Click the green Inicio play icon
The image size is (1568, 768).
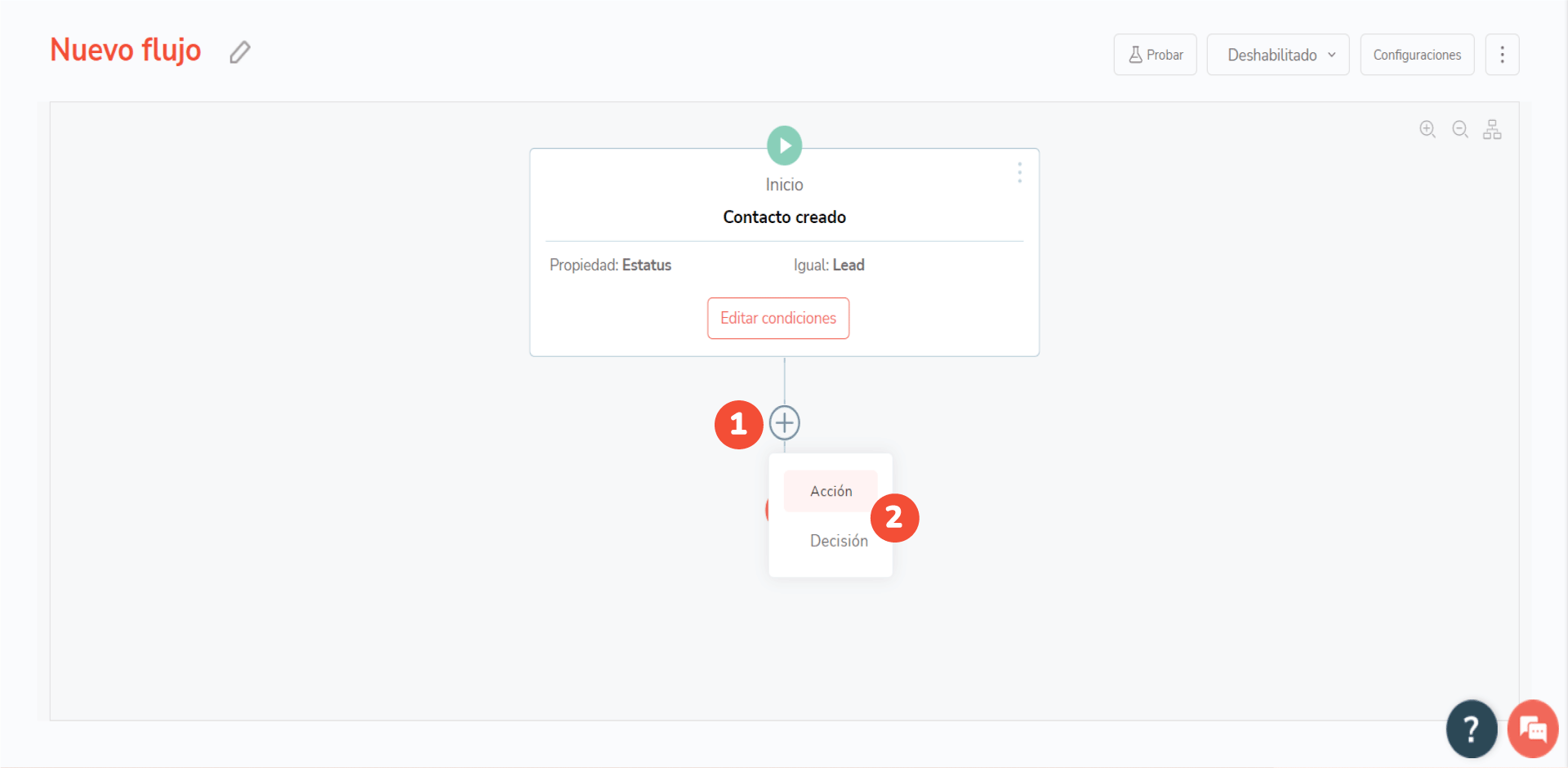pos(784,145)
